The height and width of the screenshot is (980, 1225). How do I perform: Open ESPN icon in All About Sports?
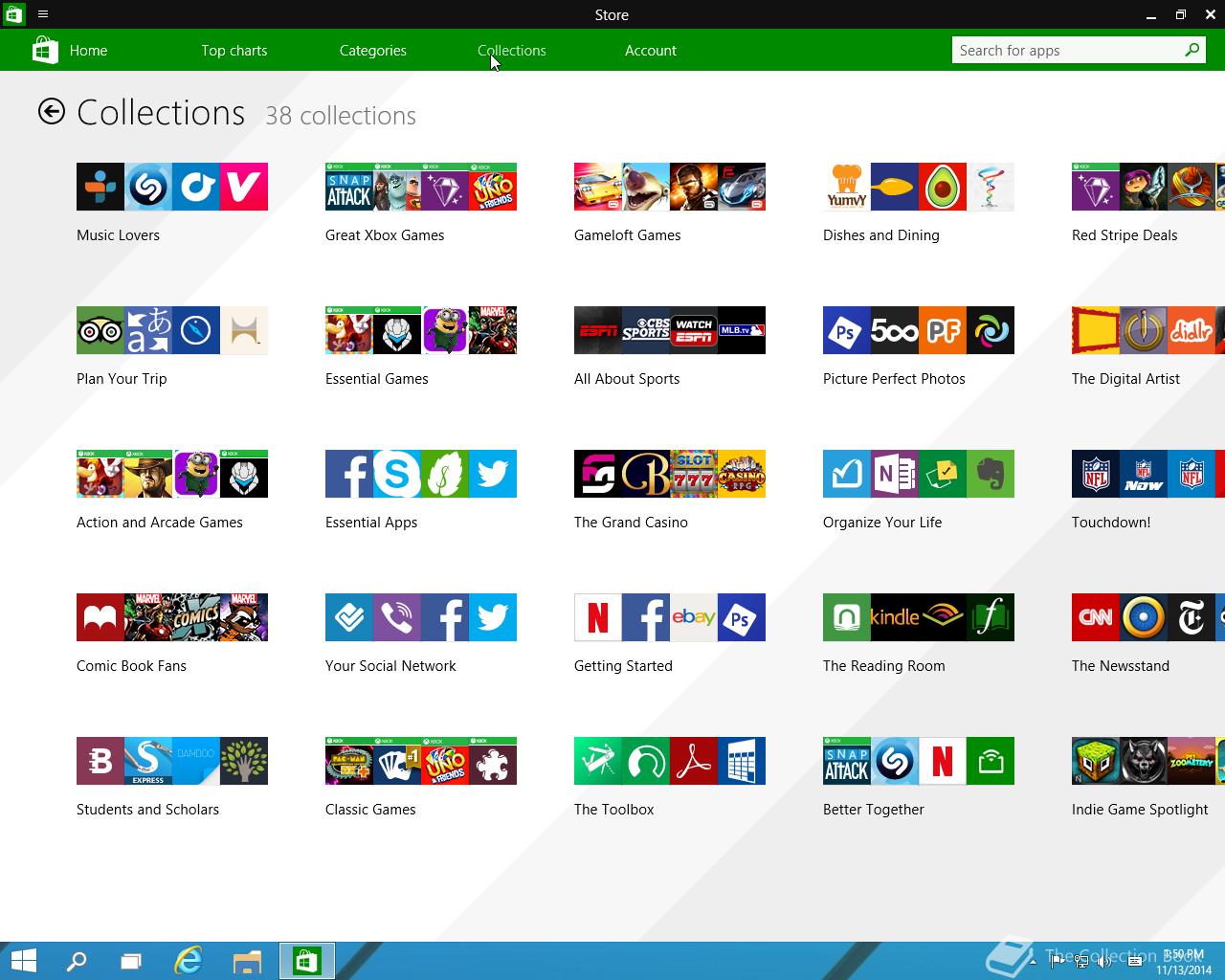point(598,330)
